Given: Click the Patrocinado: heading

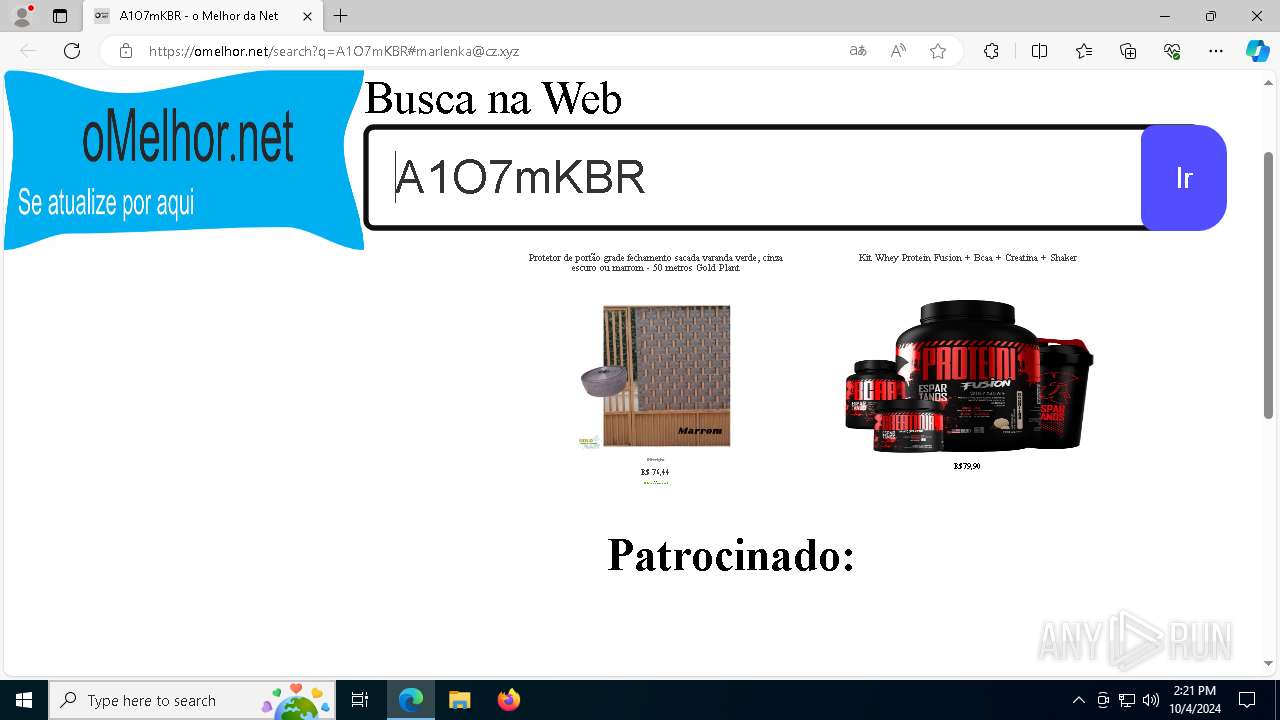Looking at the screenshot, I should point(731,555).
